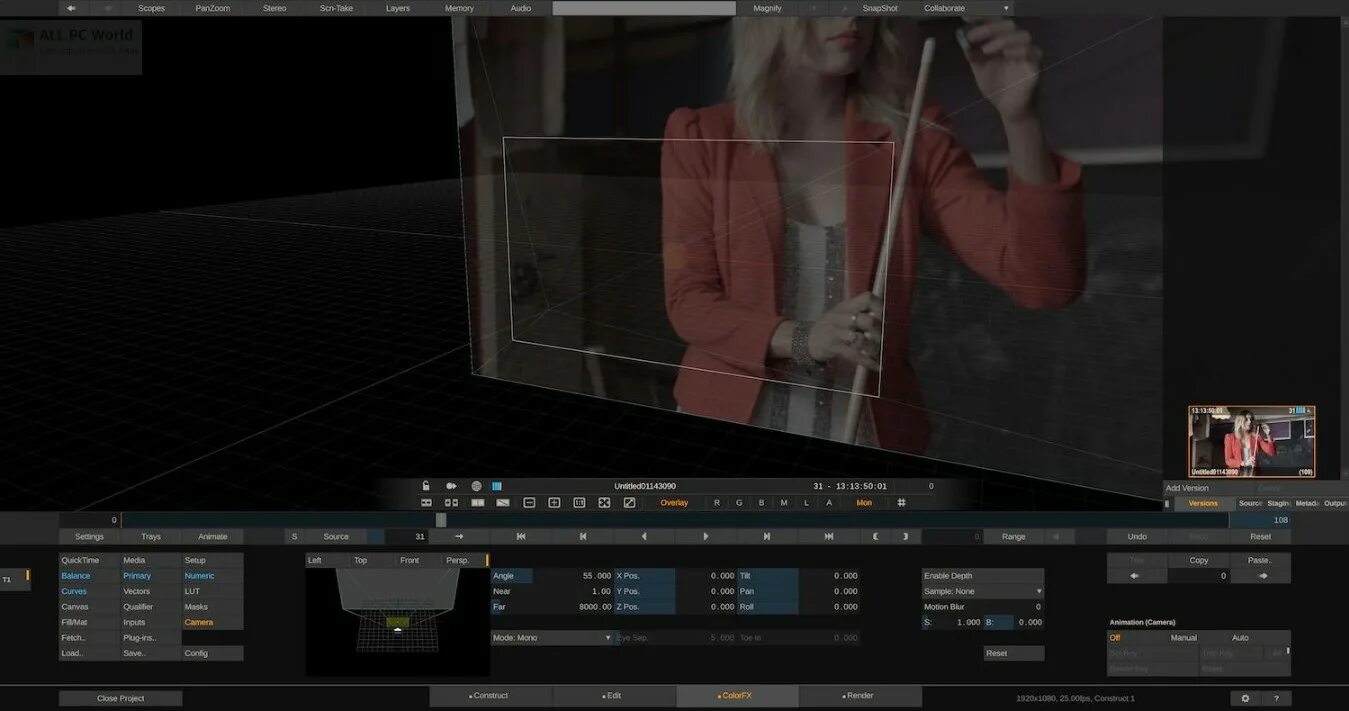Click the lock icon above the viewer toolbar

[426, 486]
